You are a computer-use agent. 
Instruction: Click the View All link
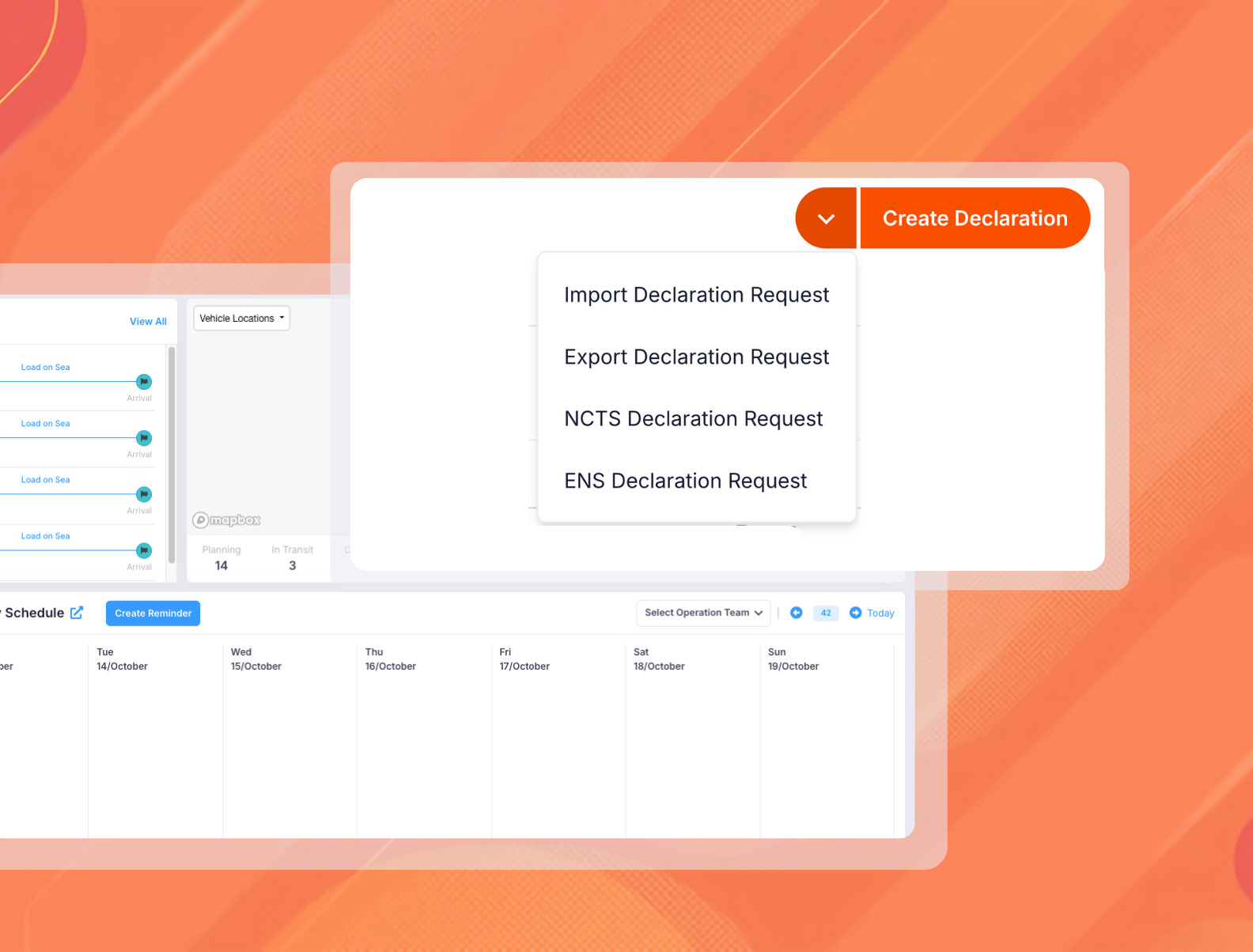[148, 322]
